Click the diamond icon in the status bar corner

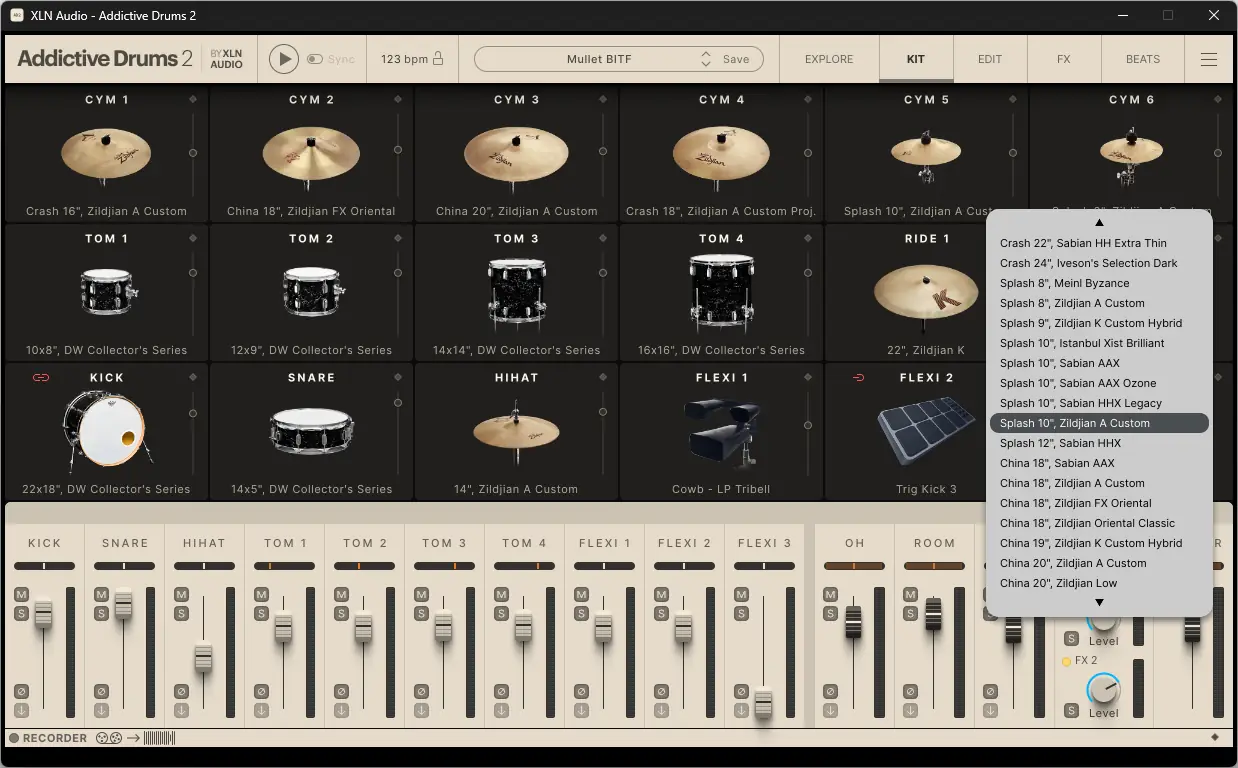(1215, 738)
